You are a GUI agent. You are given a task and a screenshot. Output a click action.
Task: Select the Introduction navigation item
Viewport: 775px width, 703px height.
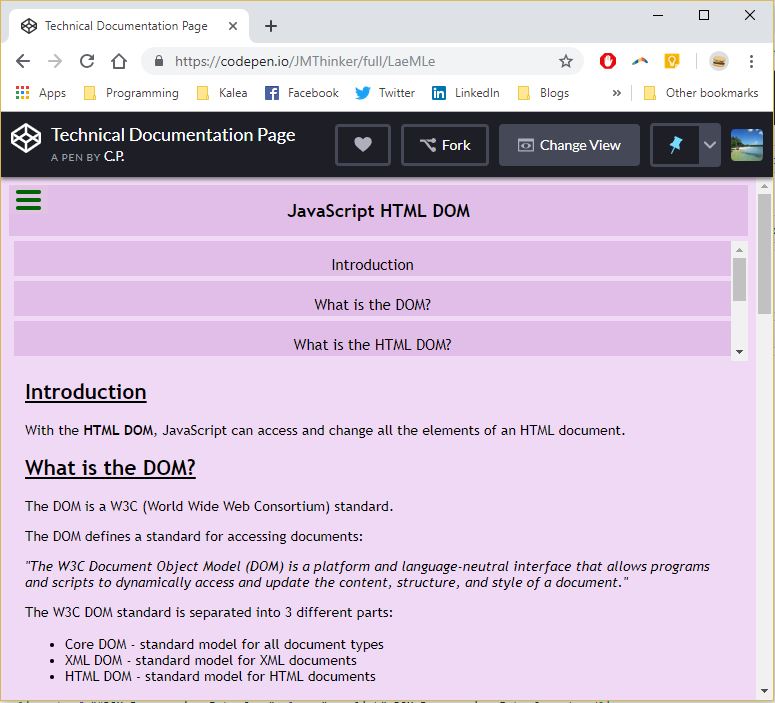[x=372, y=264]
